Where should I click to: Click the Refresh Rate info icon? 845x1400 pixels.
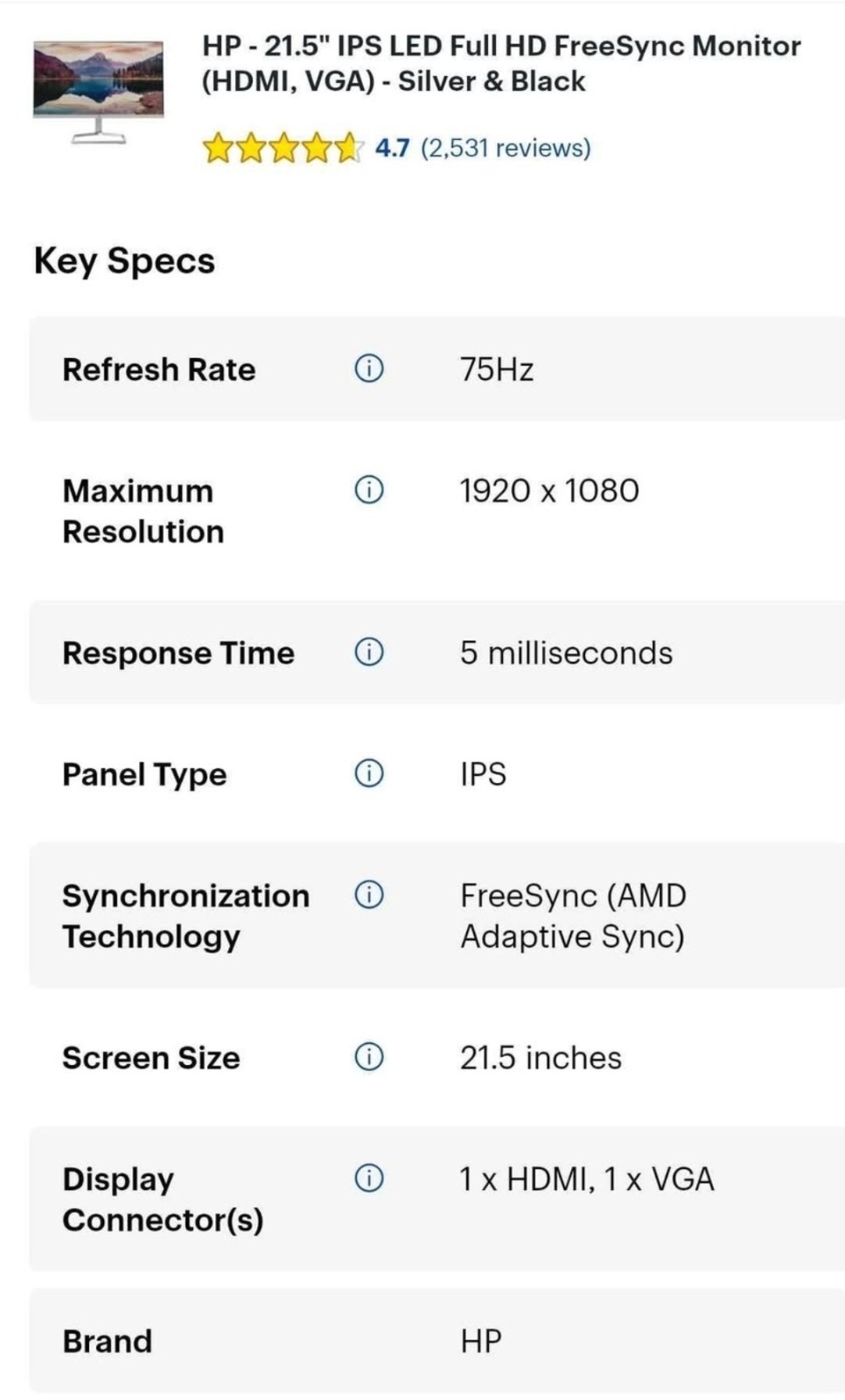pyautogui.click(x=368, y=368)
